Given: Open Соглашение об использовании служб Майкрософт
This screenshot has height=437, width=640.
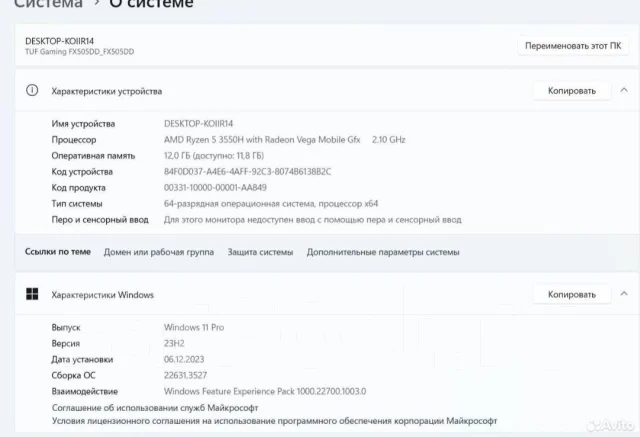Looking at the screenshot, I should (155, 408).
